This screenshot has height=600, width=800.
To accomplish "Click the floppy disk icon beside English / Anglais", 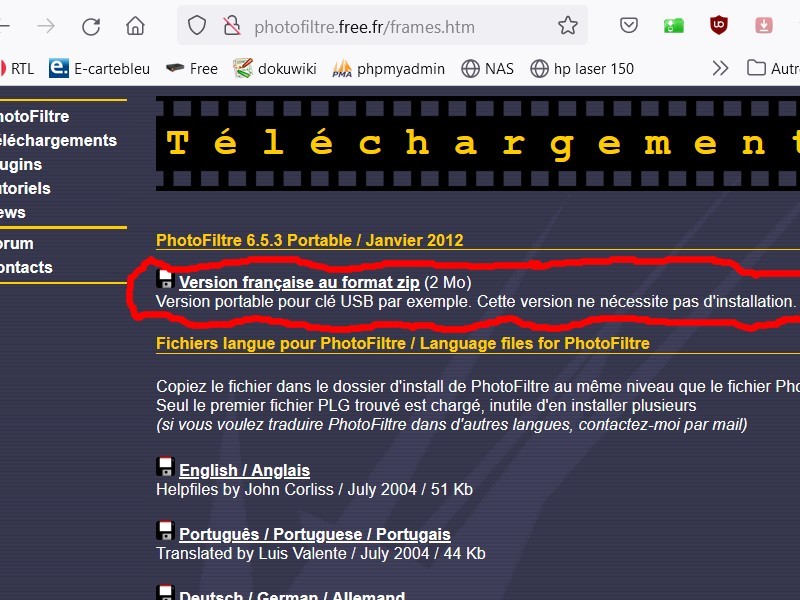I will 166,468.
